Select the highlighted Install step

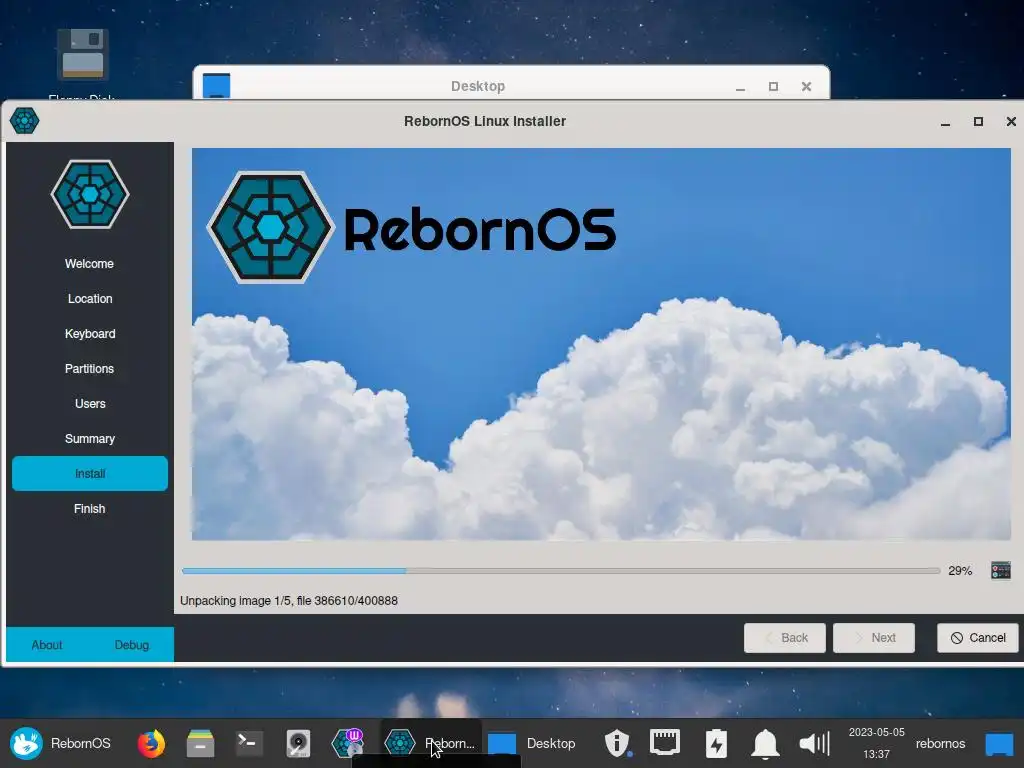[x=89, y=473]
